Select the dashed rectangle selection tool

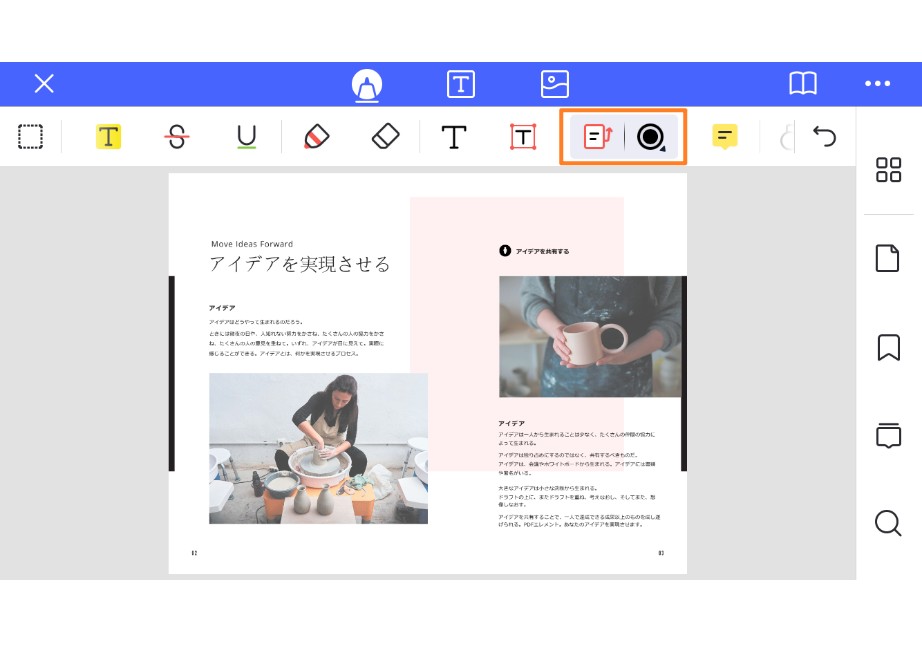click(31, 136)
